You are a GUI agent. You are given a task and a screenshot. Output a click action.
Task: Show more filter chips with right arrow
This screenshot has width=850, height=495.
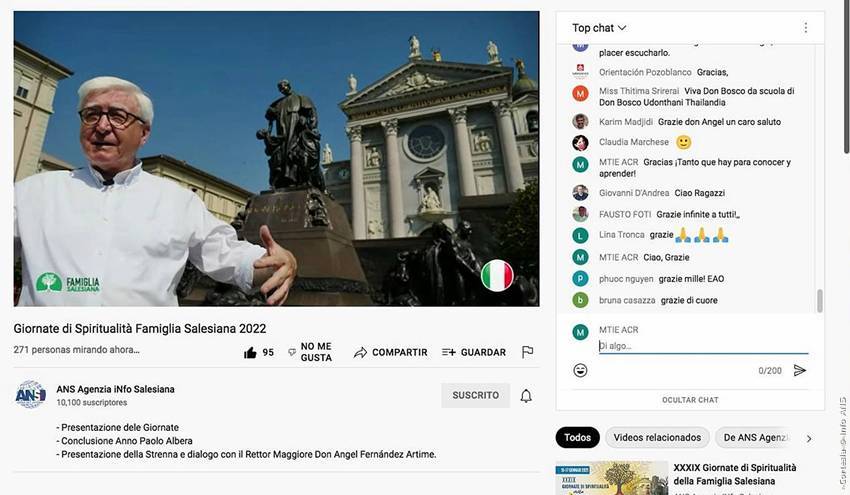coord(809,439)
